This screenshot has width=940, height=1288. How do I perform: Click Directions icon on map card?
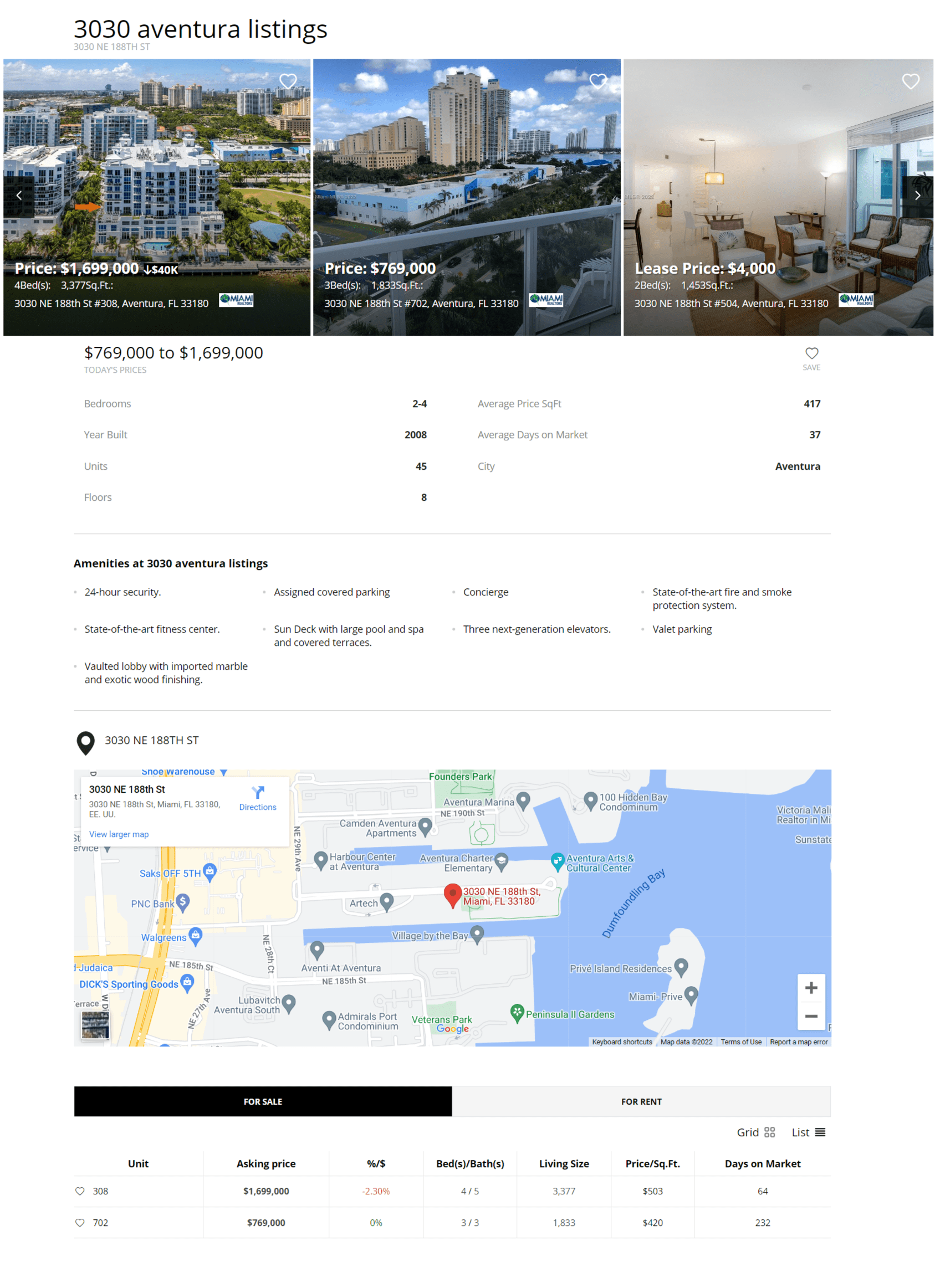(258, 793)
